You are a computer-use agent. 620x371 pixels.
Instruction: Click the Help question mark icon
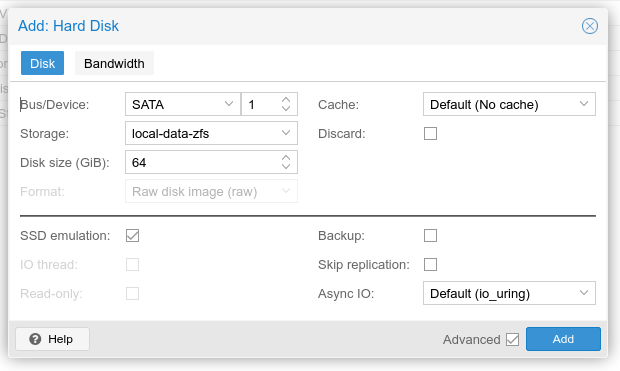pos(35,339)
